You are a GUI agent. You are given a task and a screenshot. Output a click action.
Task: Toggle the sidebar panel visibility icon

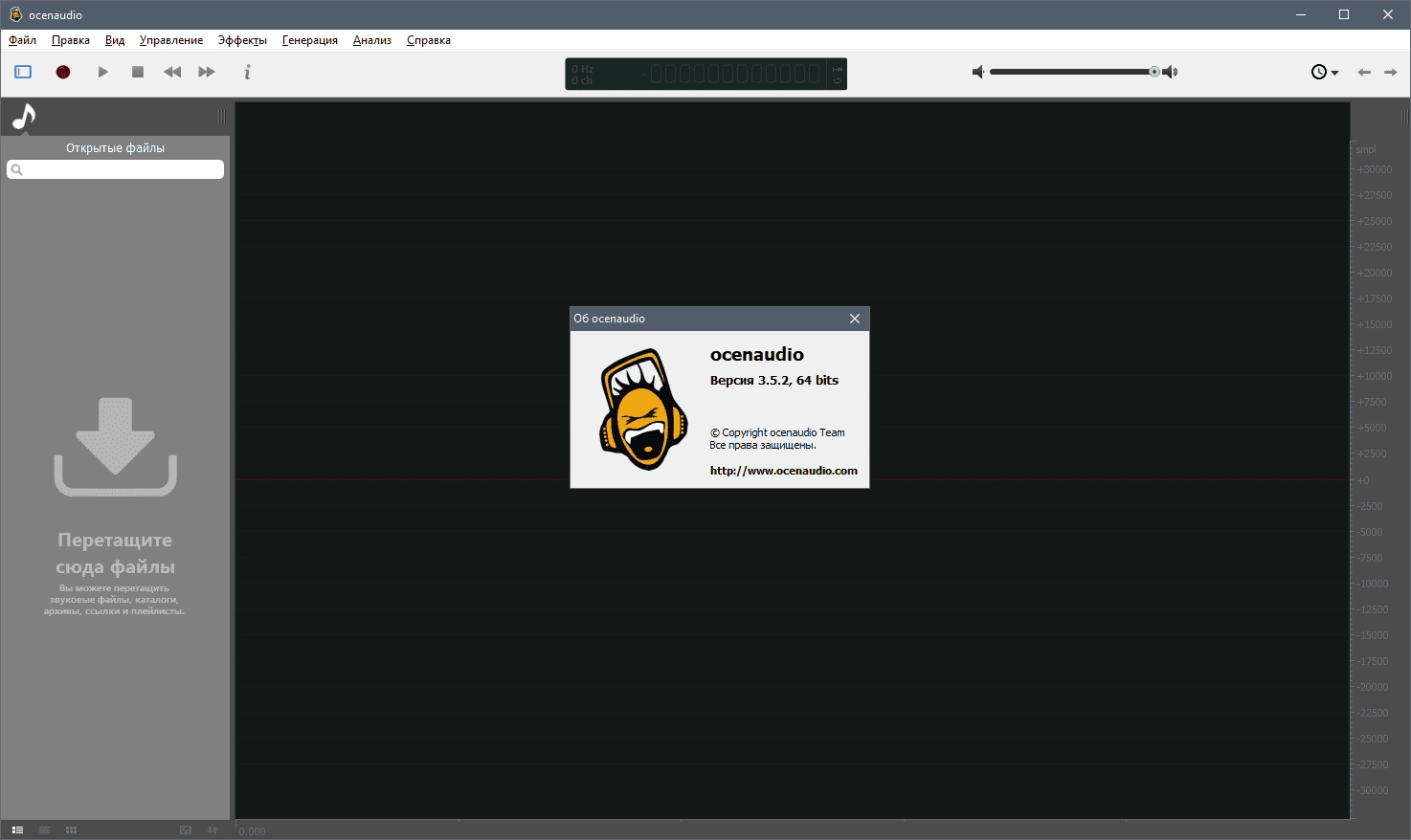tap(23, 72)
